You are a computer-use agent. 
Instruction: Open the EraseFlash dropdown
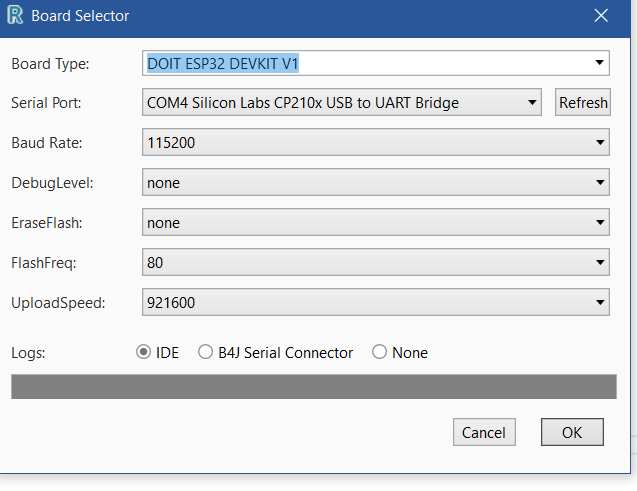tap(599, 223)
